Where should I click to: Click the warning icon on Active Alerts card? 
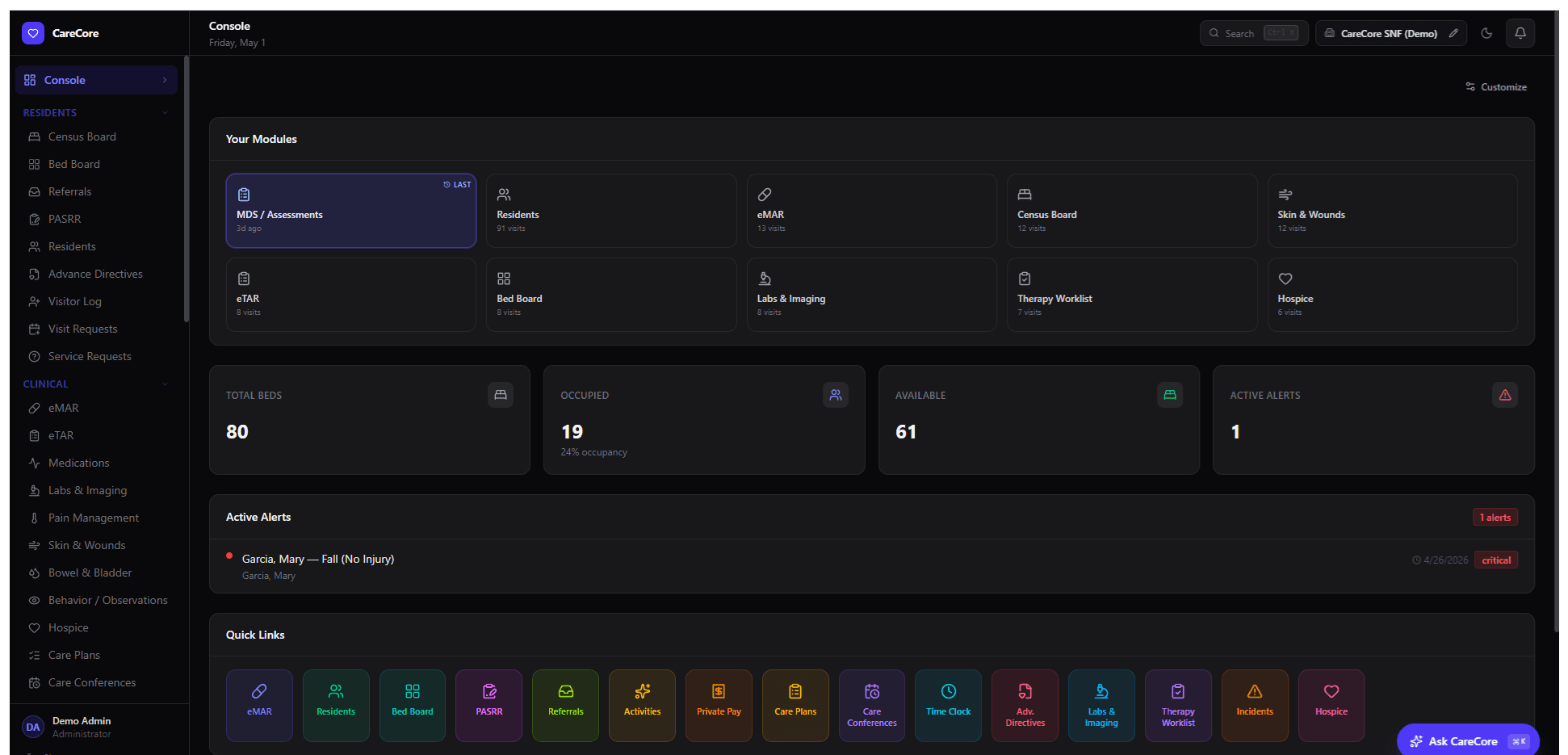pyautogui.click(x=1505, y=395)
